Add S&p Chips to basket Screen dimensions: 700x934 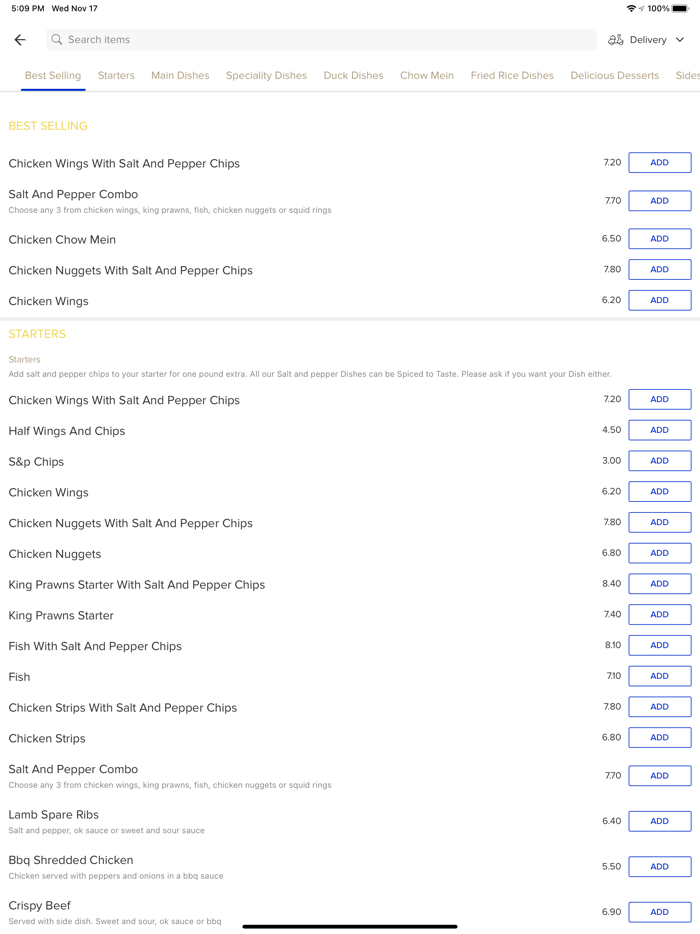(659, 461)
